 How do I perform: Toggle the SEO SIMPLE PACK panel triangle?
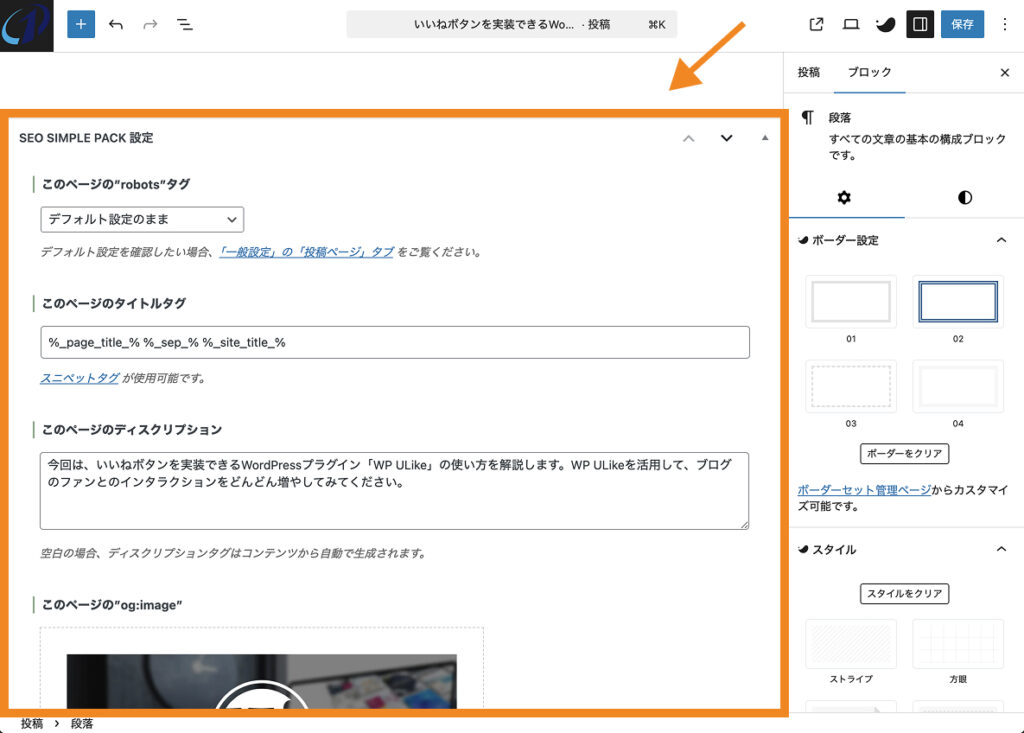(765, 138)
